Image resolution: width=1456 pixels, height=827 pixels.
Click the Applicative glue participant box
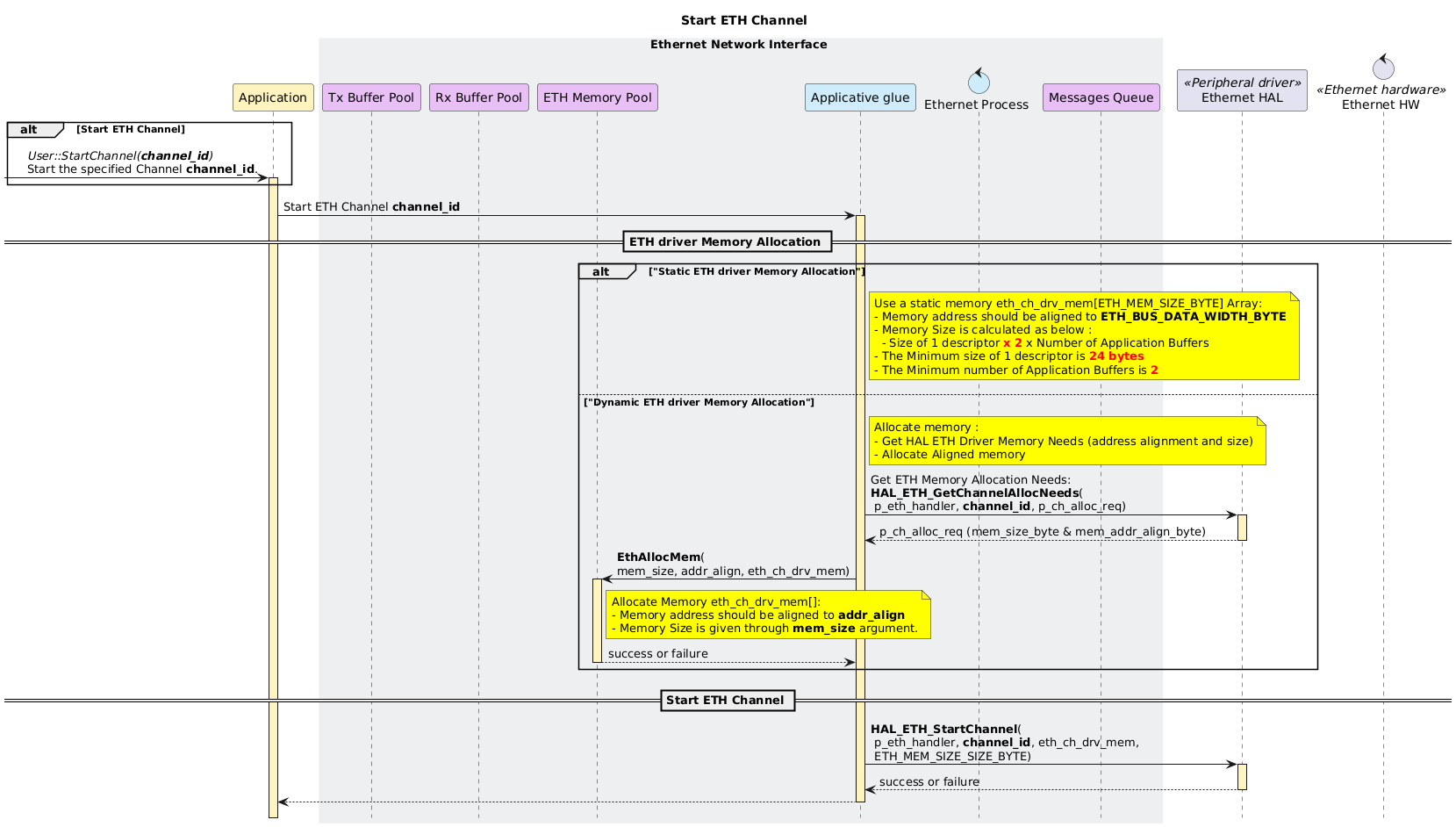point(860,97)
